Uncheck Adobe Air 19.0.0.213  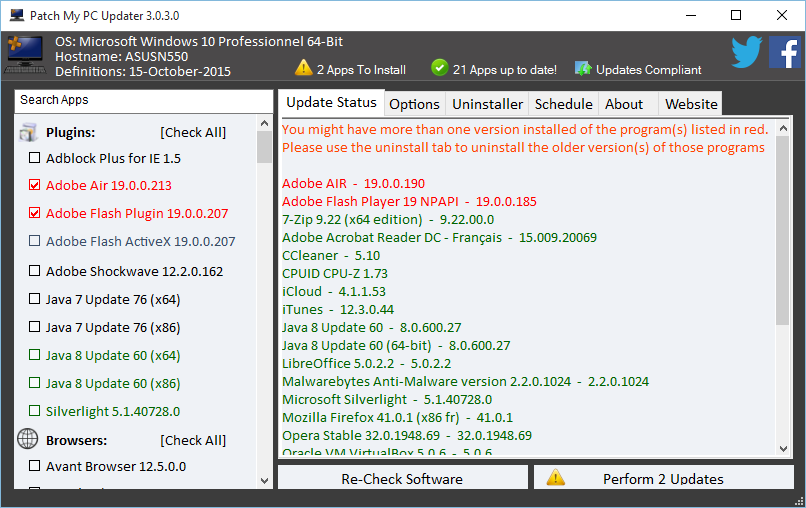(x=34, y=185)
